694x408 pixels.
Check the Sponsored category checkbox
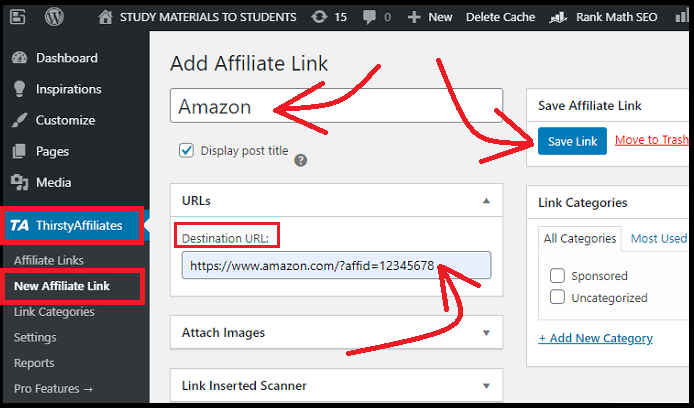pos(557,275)
